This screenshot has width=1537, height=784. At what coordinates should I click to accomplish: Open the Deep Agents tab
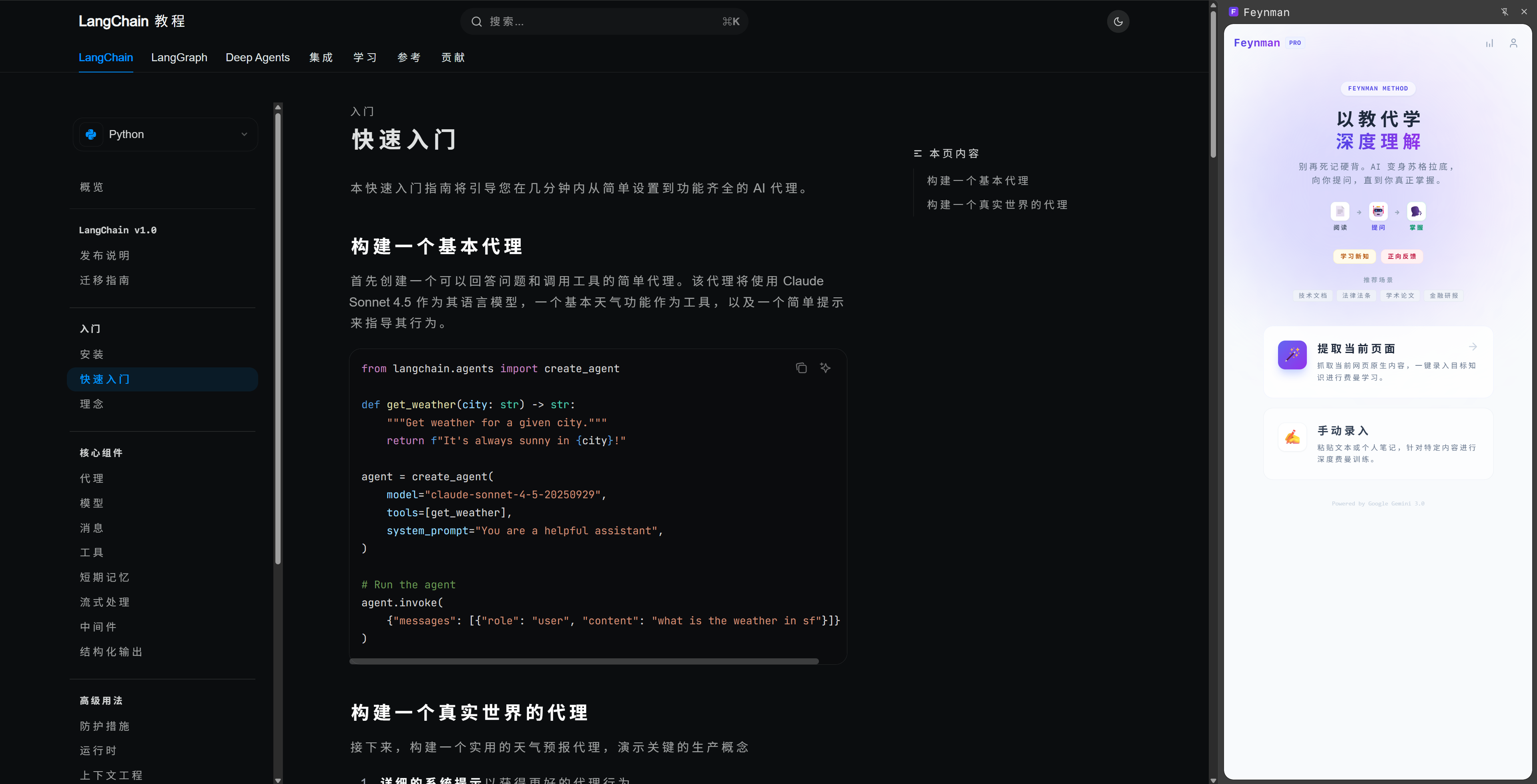pos(257,57)
